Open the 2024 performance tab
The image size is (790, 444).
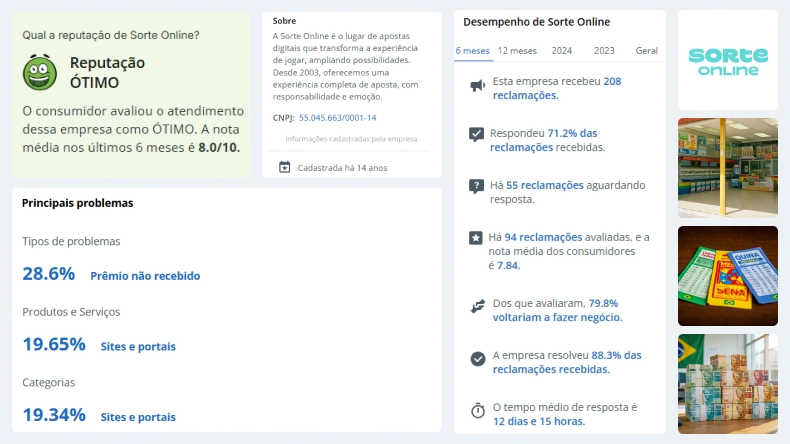pyautogui.click(x=562, y=50)
